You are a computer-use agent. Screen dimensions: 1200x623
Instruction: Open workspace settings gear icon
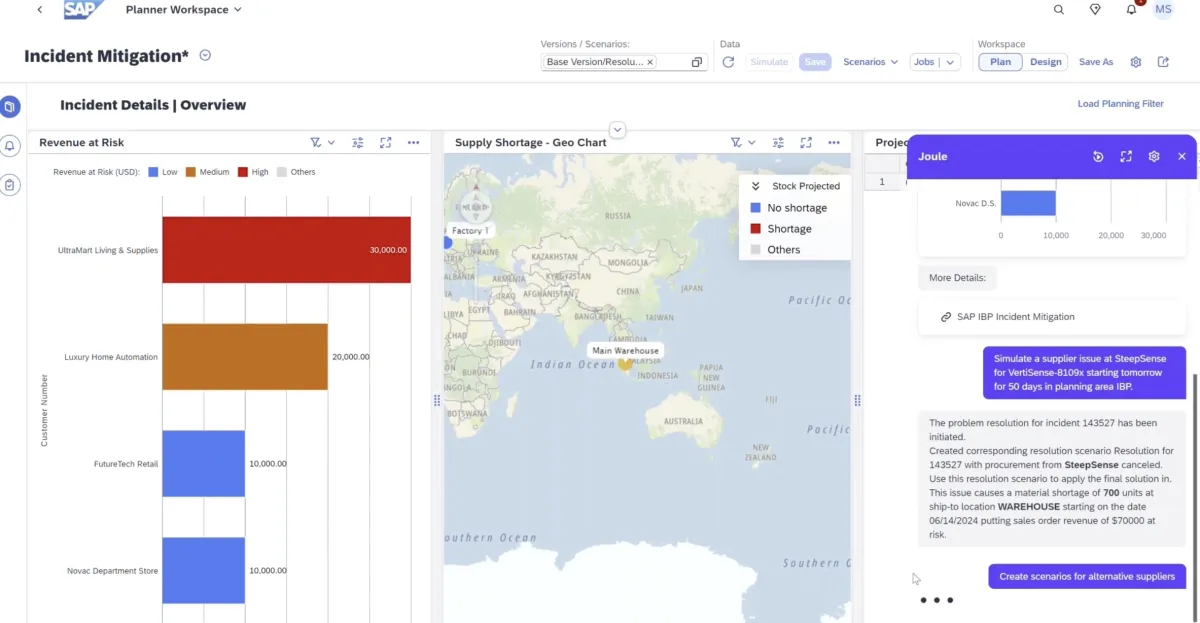pos(1136,62)
